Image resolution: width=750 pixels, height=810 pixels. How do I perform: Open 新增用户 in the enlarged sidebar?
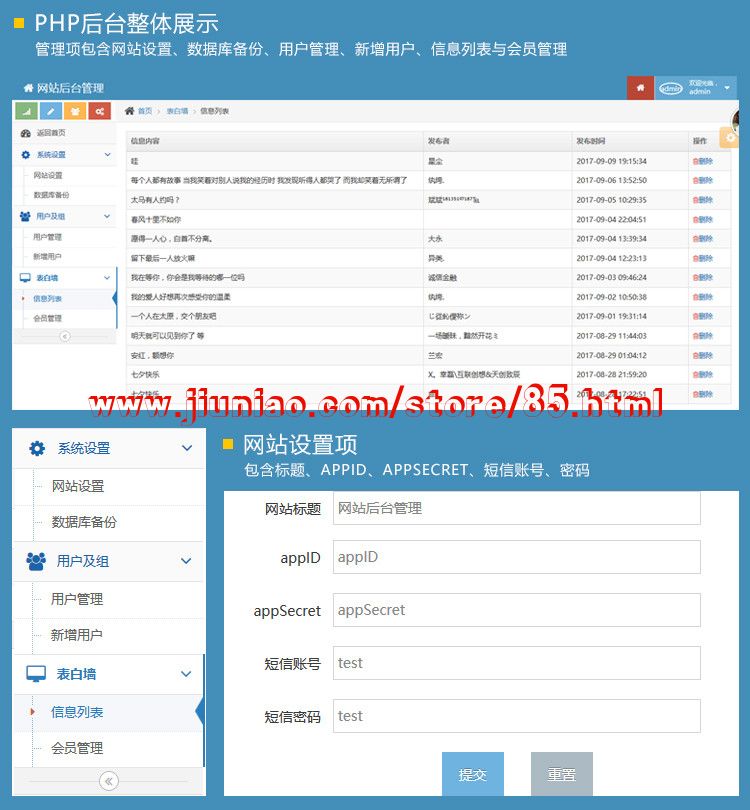coord(77,634)
